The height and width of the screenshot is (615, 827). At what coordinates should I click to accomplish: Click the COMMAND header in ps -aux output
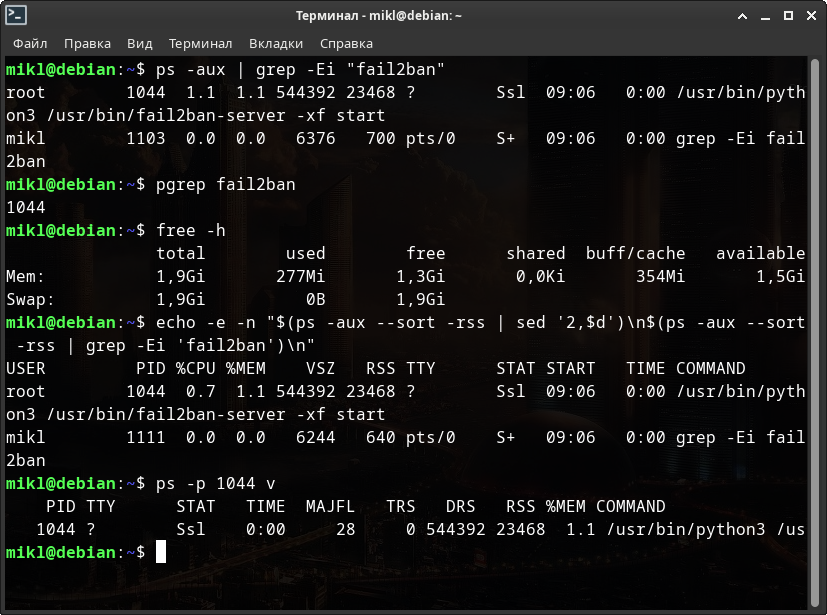[x=710, y=368]
